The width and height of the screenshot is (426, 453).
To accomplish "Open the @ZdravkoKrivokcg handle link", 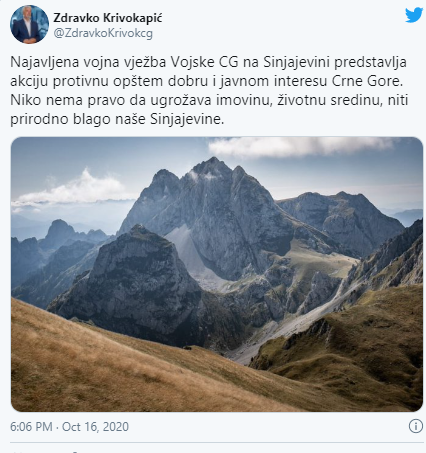I will tap(103, 33).
